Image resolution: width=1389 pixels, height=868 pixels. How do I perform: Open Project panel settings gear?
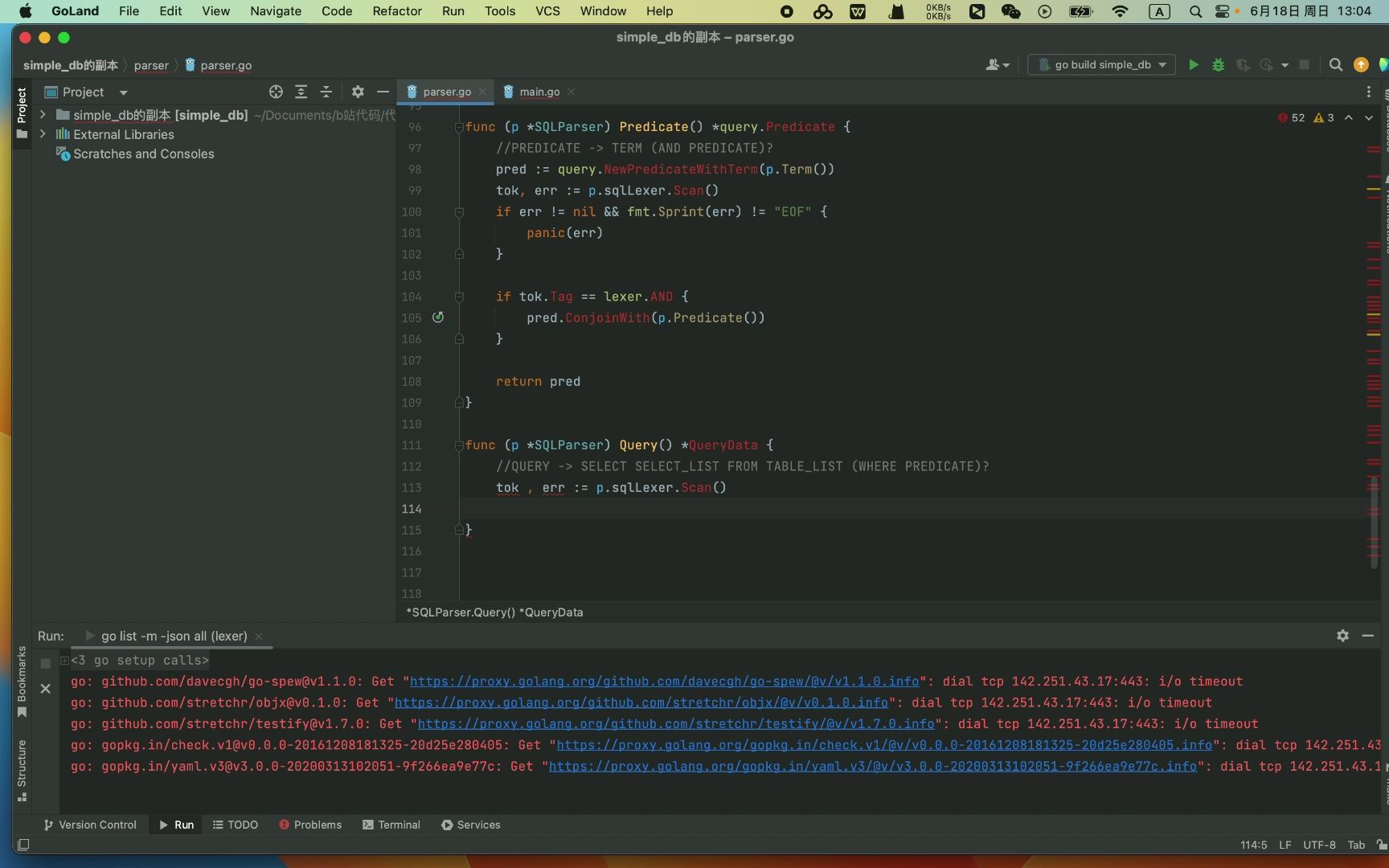tap(358, 92)
